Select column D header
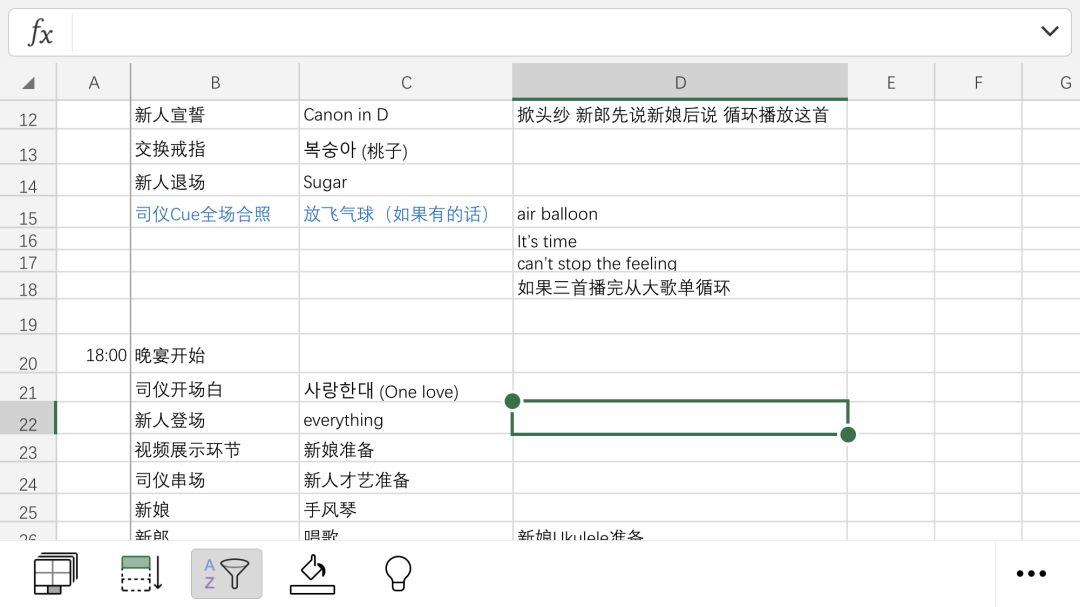The width and height of the screenshot is (1080, 607). coord(680,83)
